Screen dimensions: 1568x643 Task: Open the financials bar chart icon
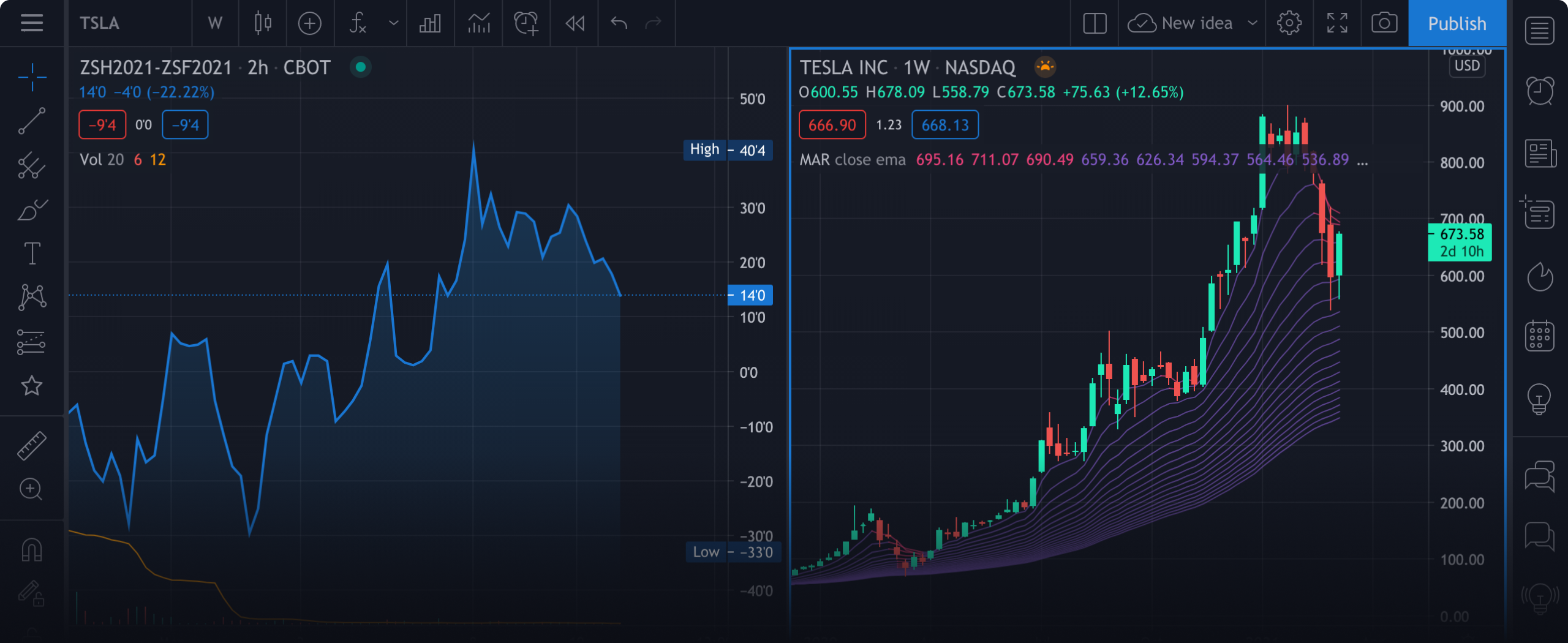pos(430,23)
